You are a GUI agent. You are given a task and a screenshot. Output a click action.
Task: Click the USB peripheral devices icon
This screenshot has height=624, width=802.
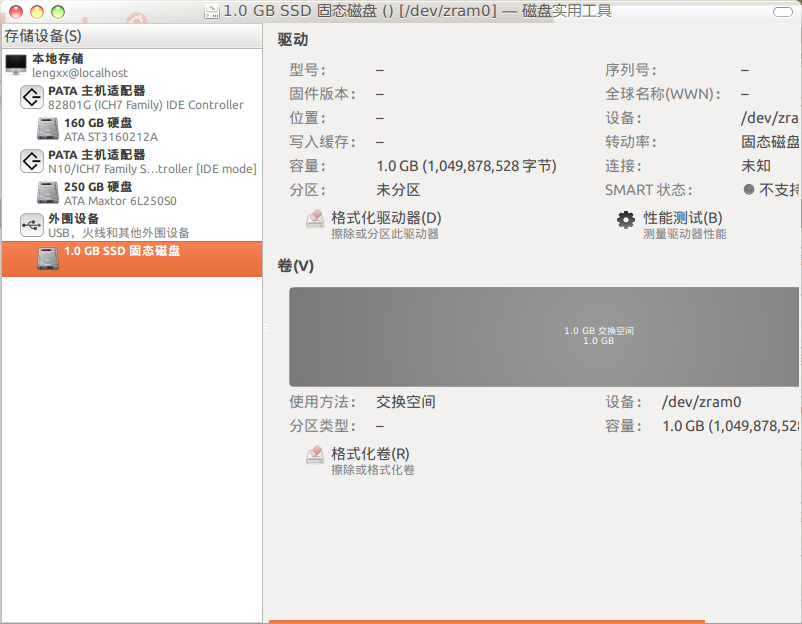click(x=32, y=225)
